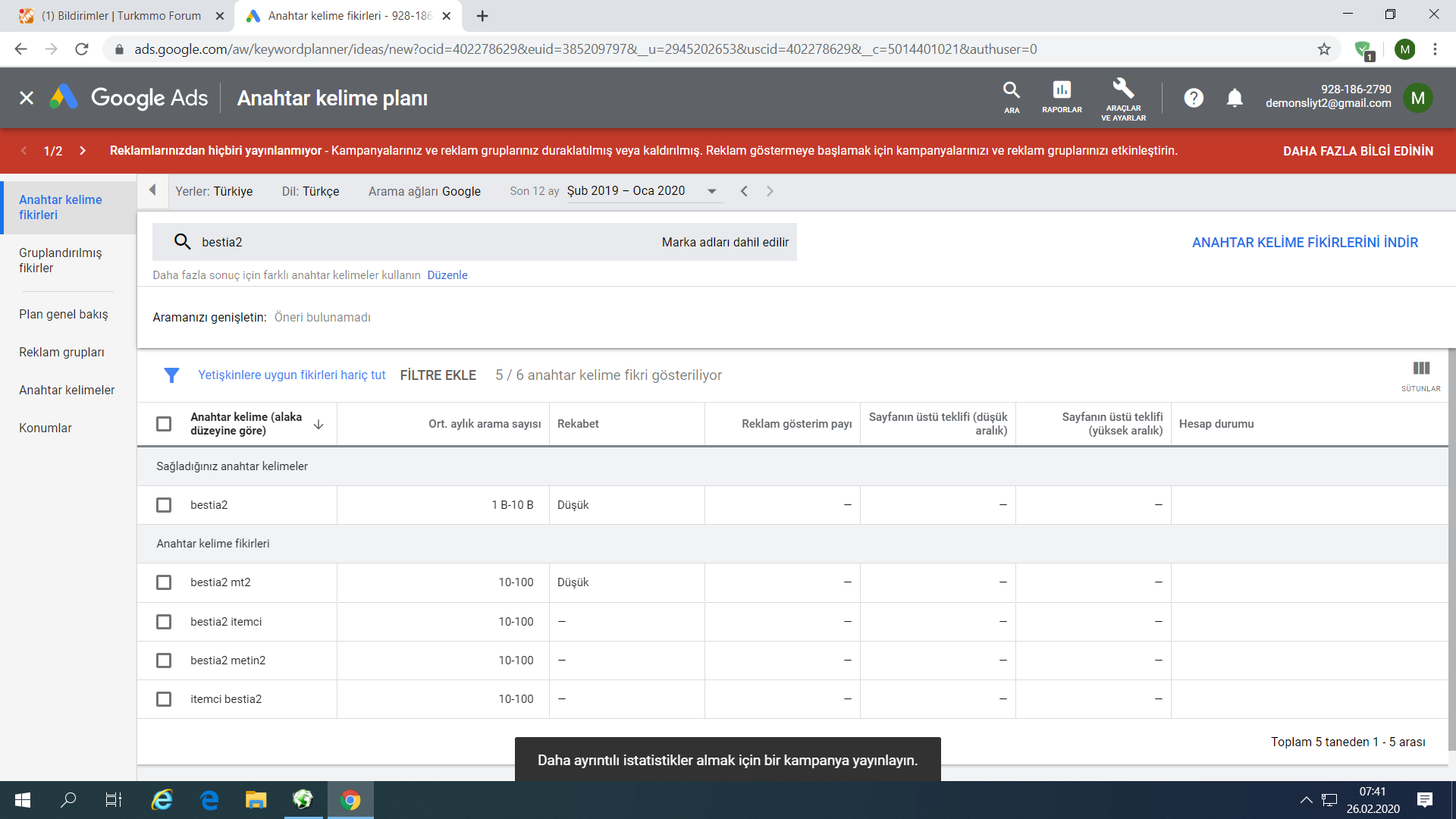The height and width of the screenshot is (819, 1456).
Task: Sort by Reklam gösterim payı column
Action: [796, 424]
